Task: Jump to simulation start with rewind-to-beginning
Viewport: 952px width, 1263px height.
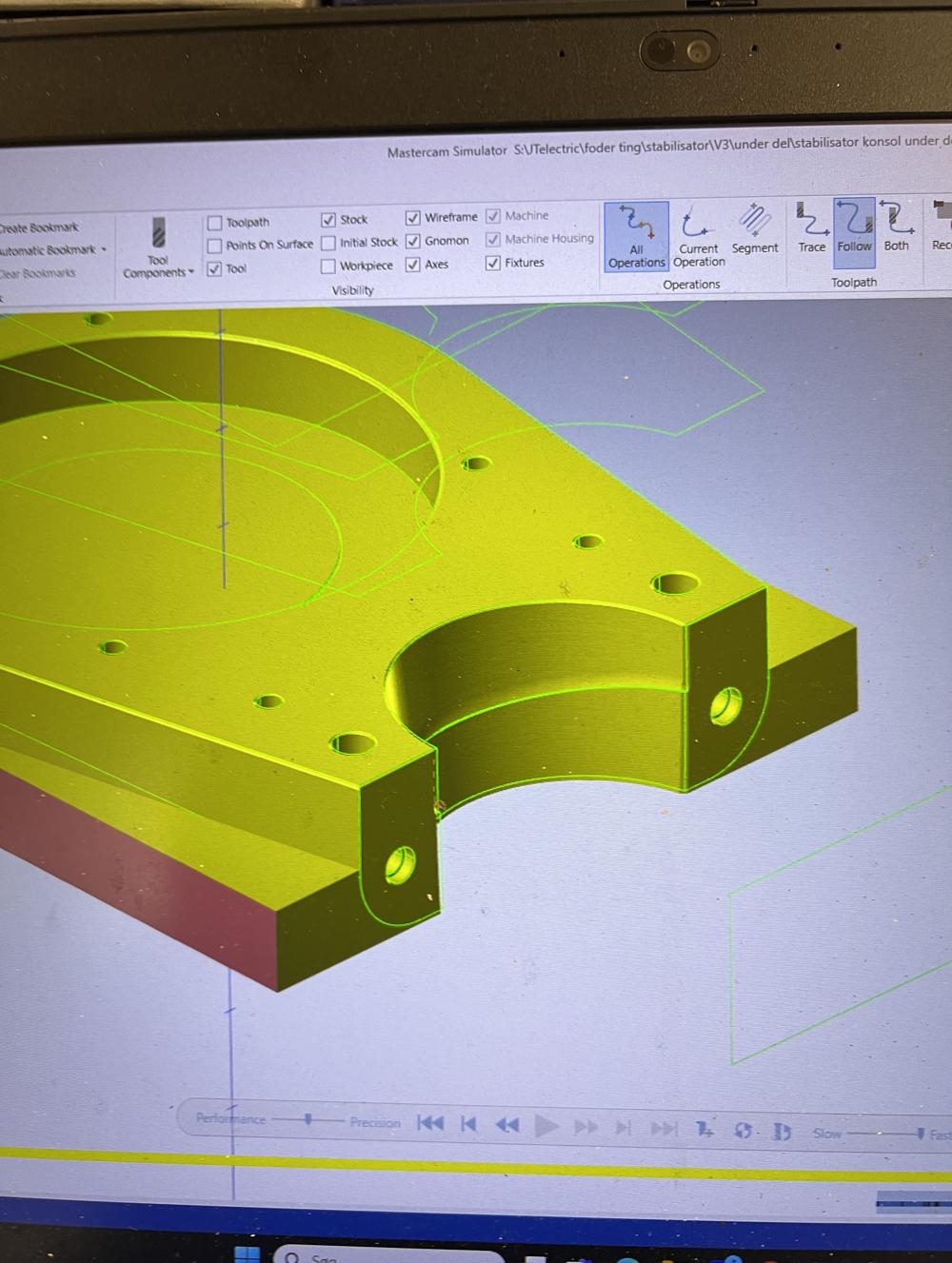Action: [x=430, y=1123]
